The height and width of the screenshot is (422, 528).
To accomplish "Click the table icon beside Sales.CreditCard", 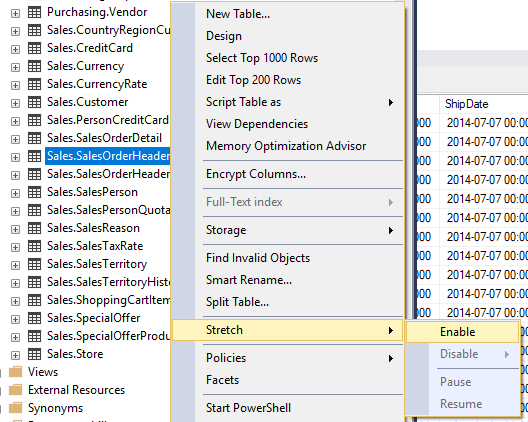I will (34, 48).
